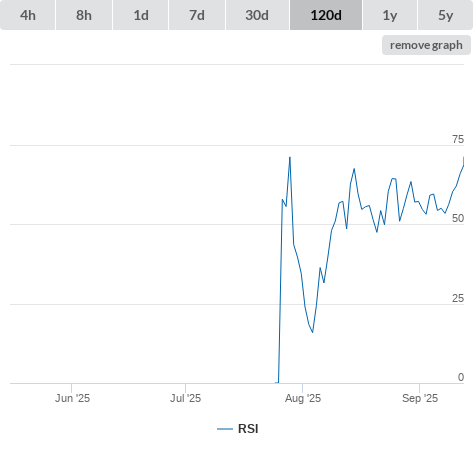Click the active 120d range tab
The width and height of the screenshot is (474, 455).
click(326, 15)
